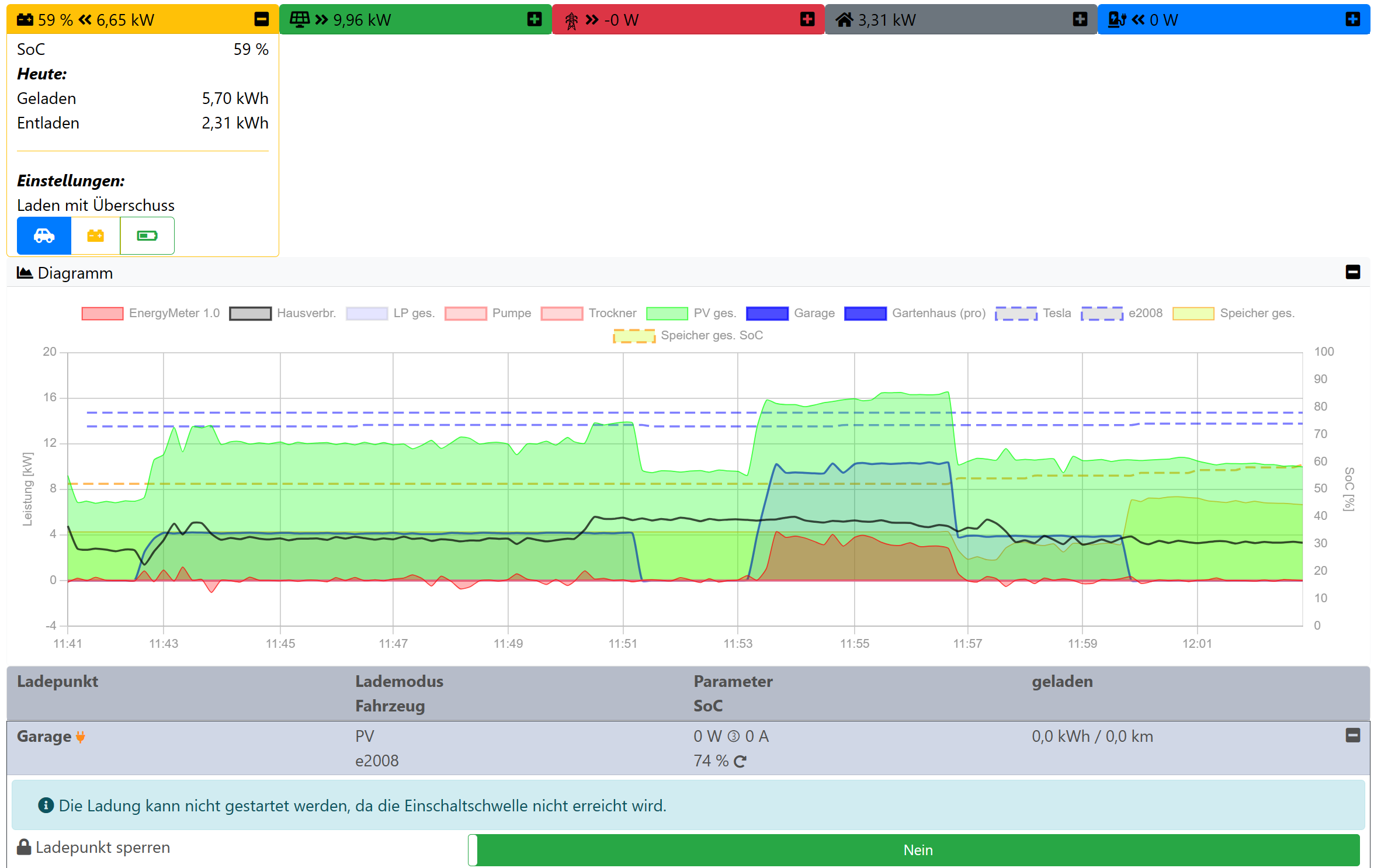Click the green Nein lock button
The image size is (1374, 868).
(918, 850)
